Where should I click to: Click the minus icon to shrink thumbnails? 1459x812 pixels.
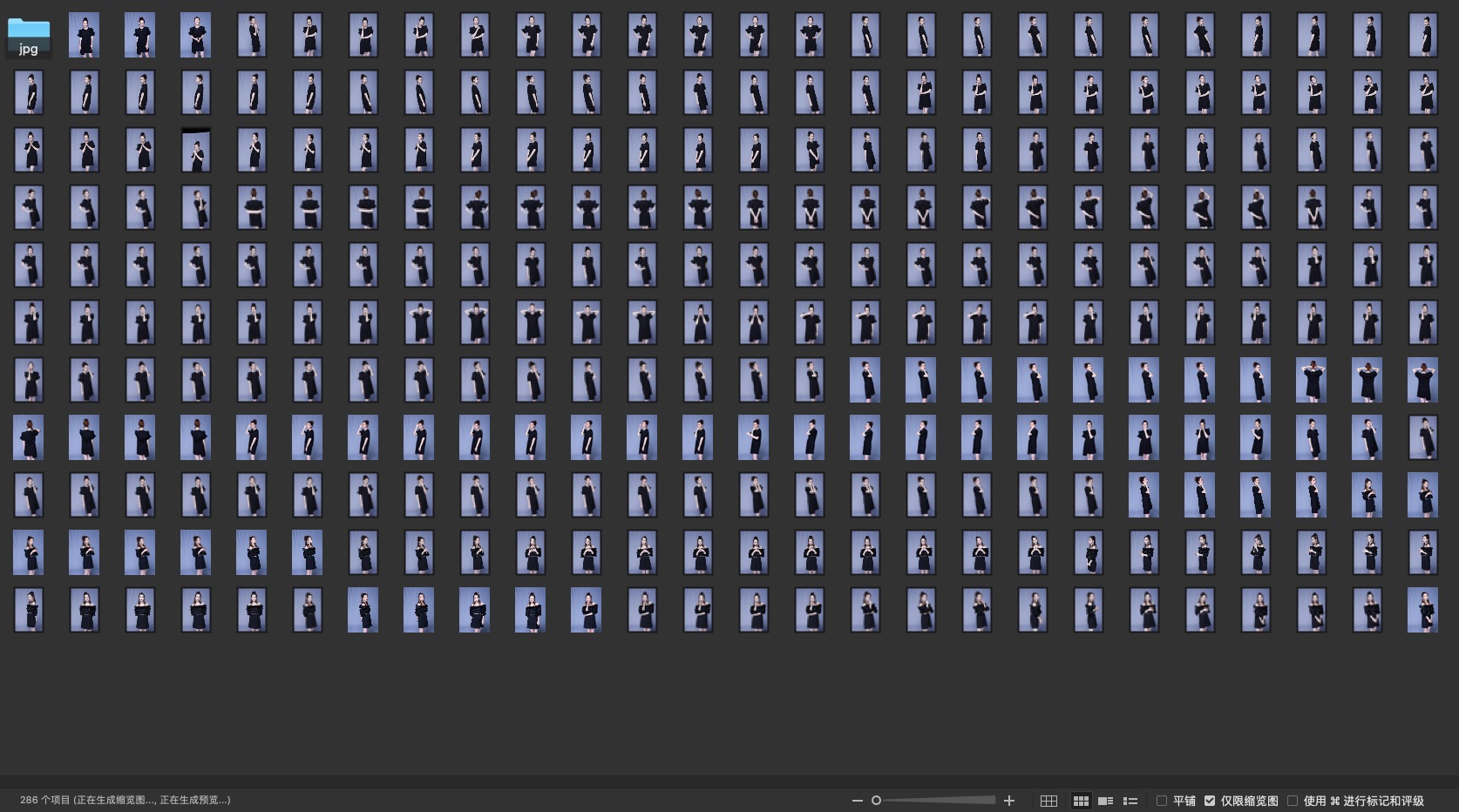point(857,801)
